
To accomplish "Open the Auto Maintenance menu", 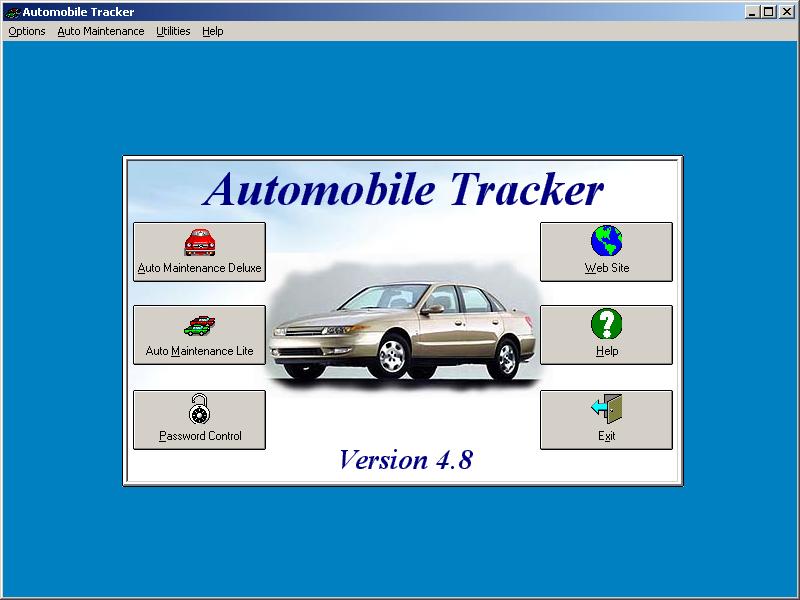I will click(101, 31).
